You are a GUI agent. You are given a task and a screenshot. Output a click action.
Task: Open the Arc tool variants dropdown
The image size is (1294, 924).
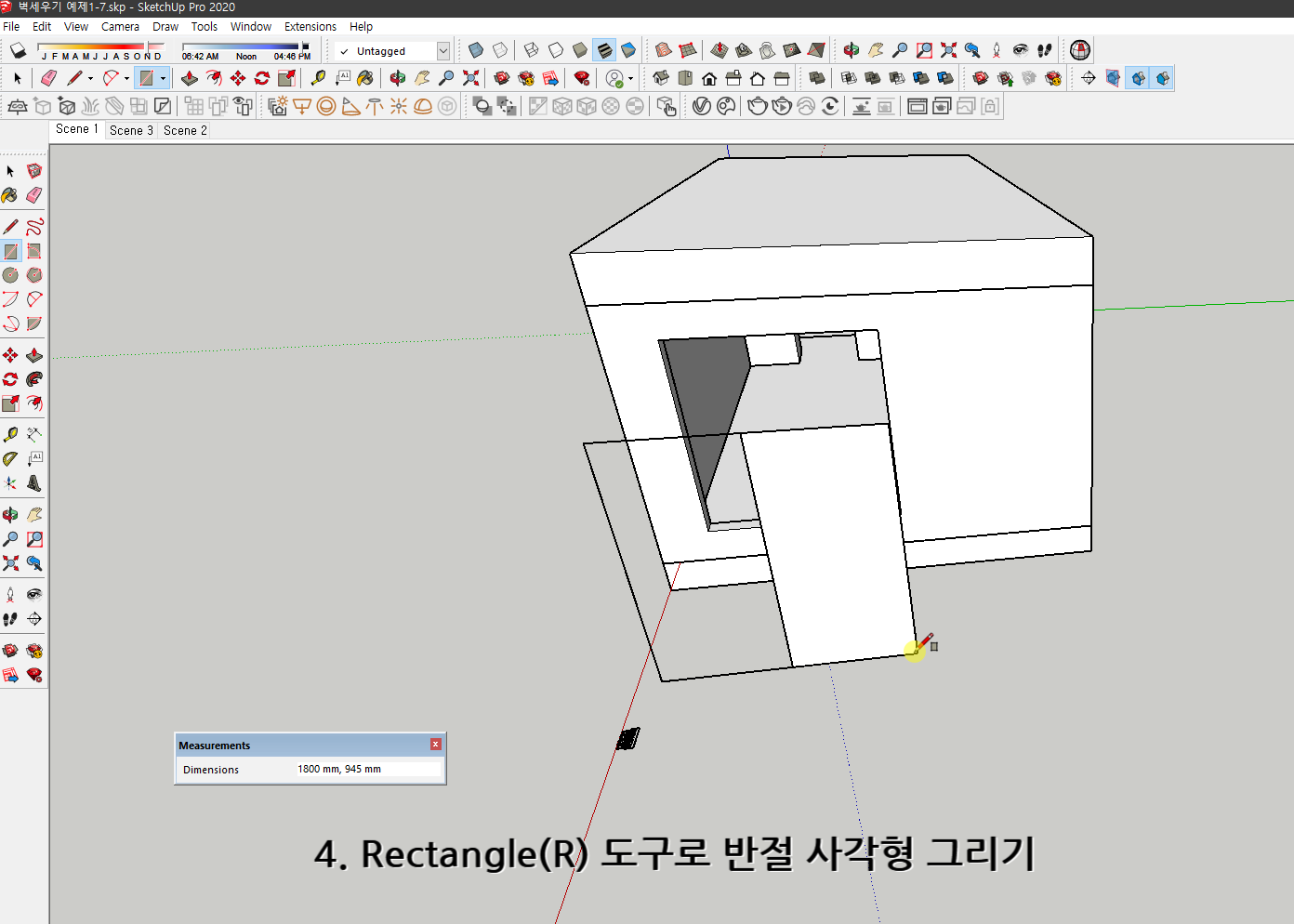coord(126,78)
